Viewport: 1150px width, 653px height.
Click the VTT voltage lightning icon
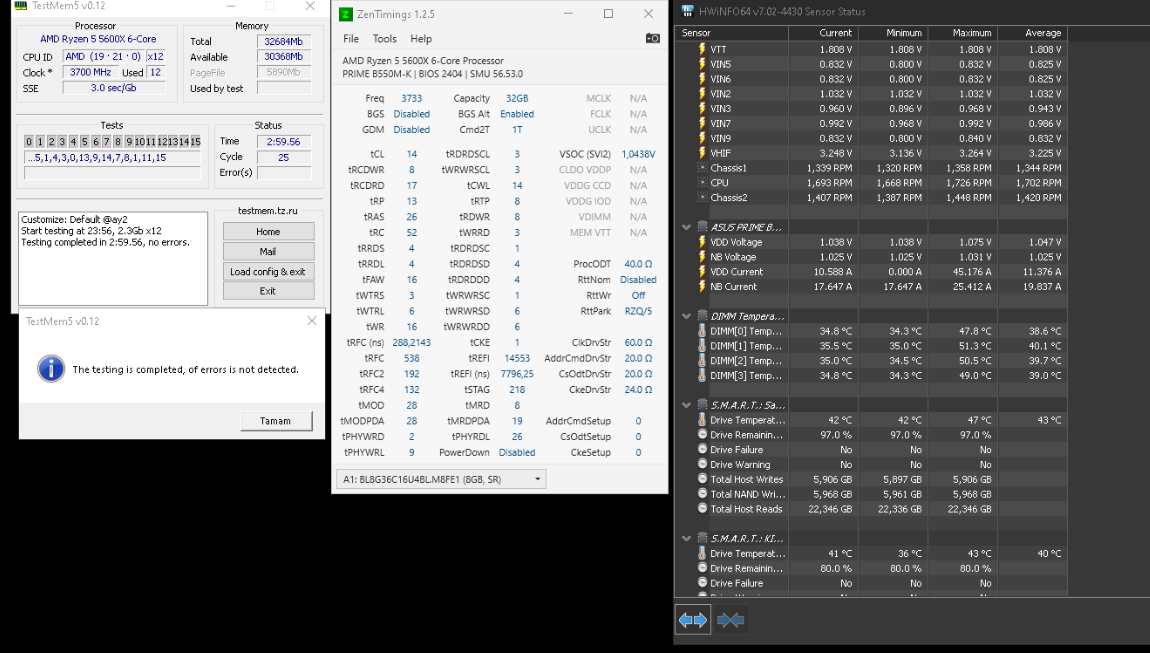click(702, 49)
